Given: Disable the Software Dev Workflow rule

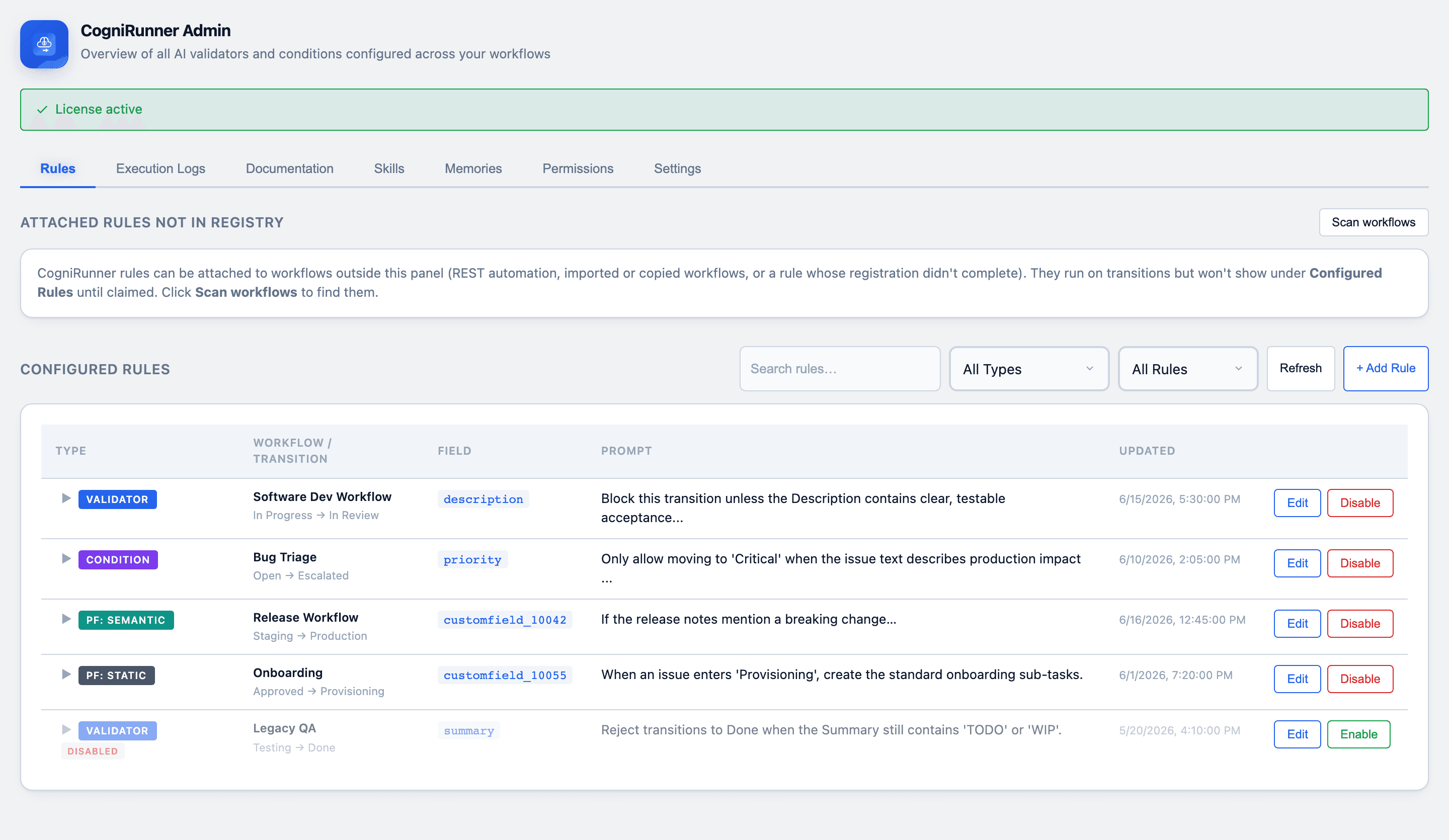Looking at the screenshot, I should coord(1360,503).
